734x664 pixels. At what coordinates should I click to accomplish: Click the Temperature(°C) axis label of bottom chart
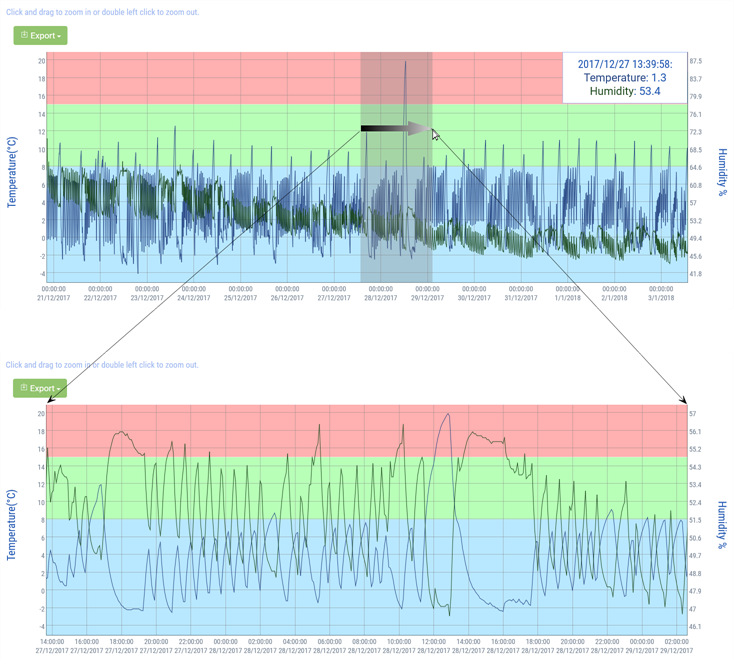(x=12, y=518)
